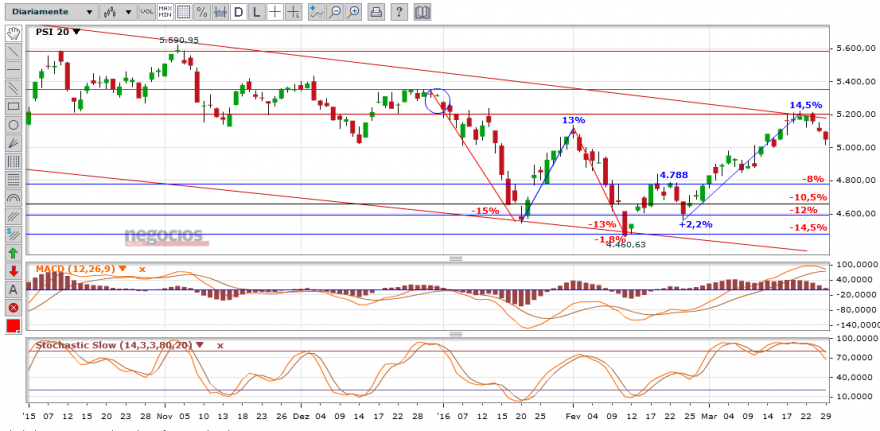Select the S-marked diagonal lines tool
The width and height of the screenshot is (880, 431).
point(13,234)
